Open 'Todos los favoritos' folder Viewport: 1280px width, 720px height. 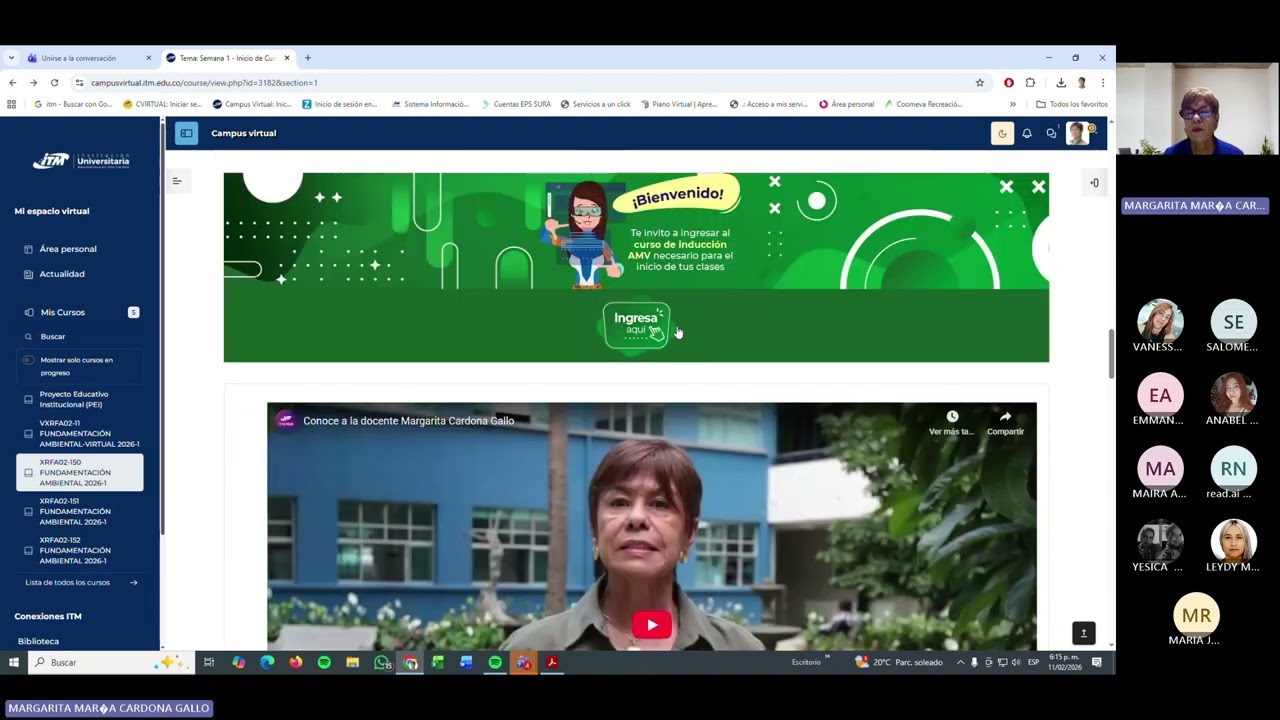point(1072,104)
